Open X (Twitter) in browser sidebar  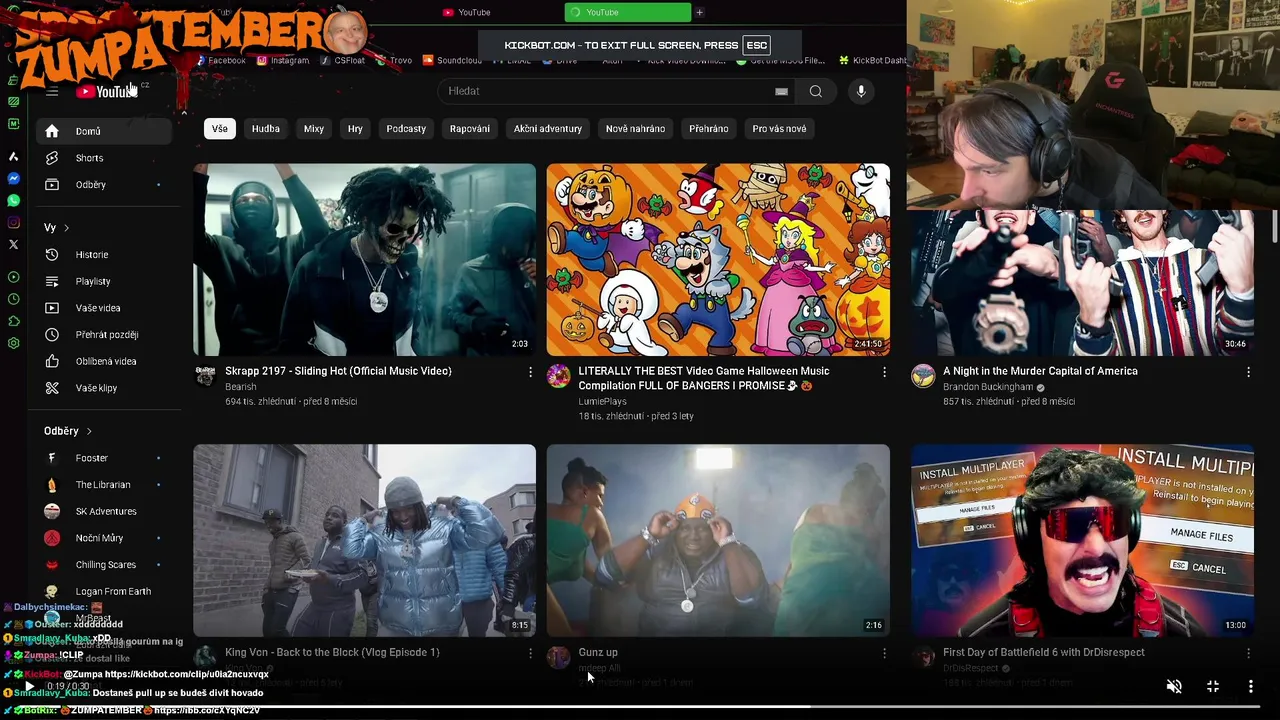[x=13, y=245]
